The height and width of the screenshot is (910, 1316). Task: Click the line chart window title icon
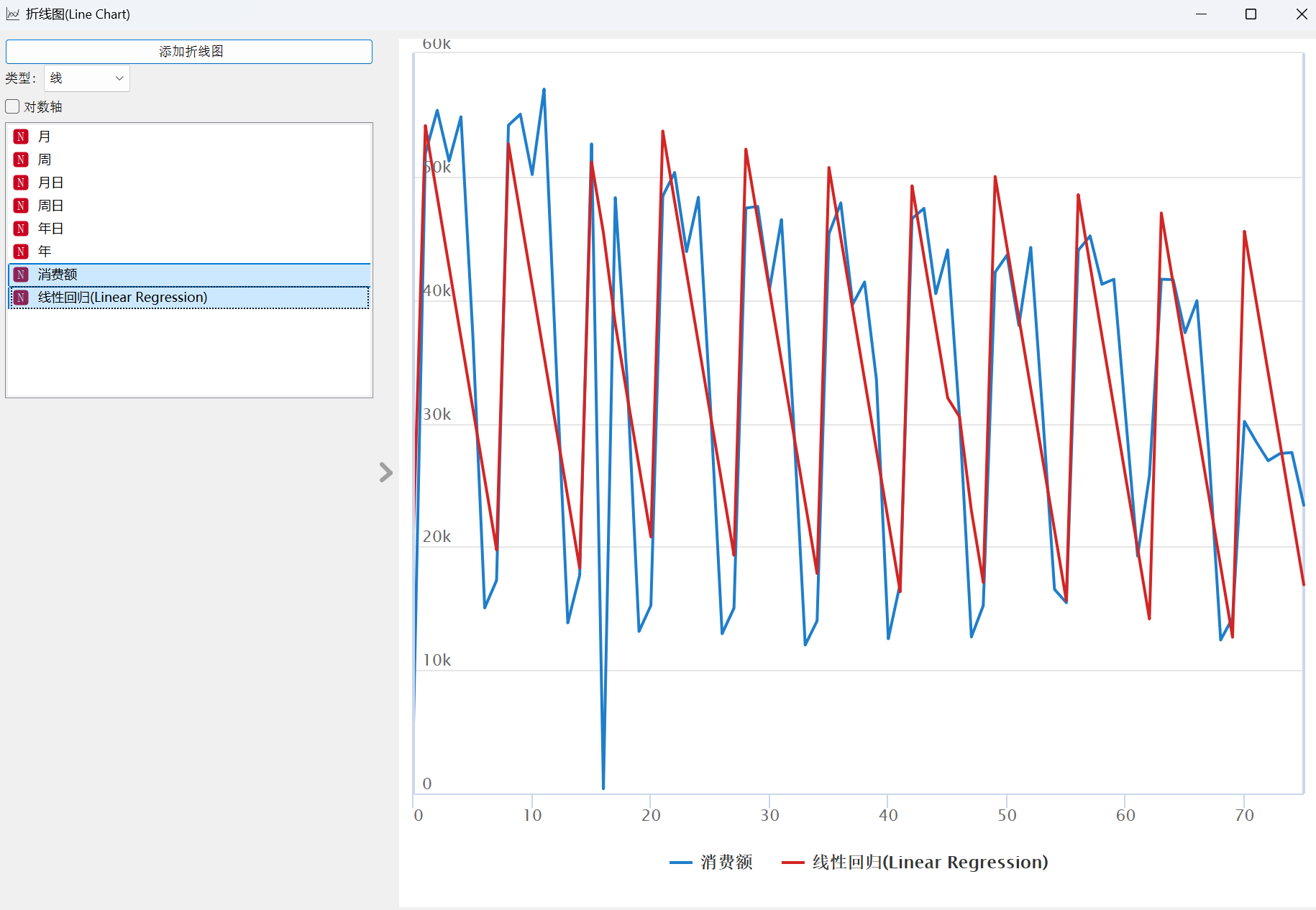[13, 14]
